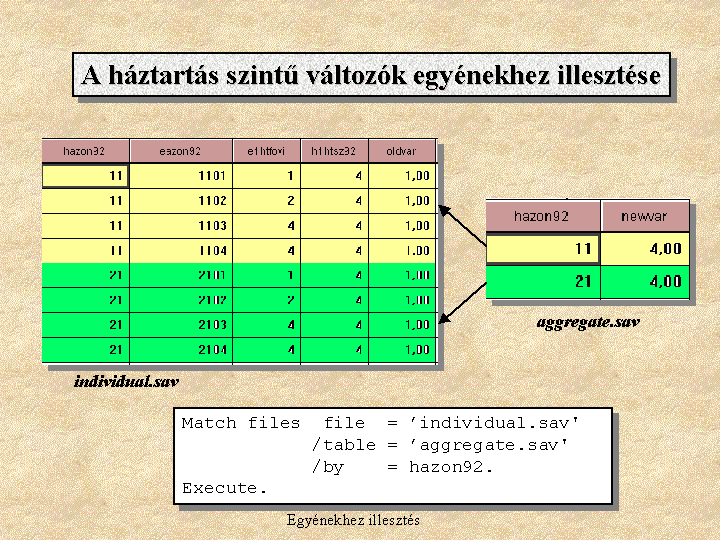Screen dimensions: 720x540
Task: Click the newvar column header
Action: point(645,215)
